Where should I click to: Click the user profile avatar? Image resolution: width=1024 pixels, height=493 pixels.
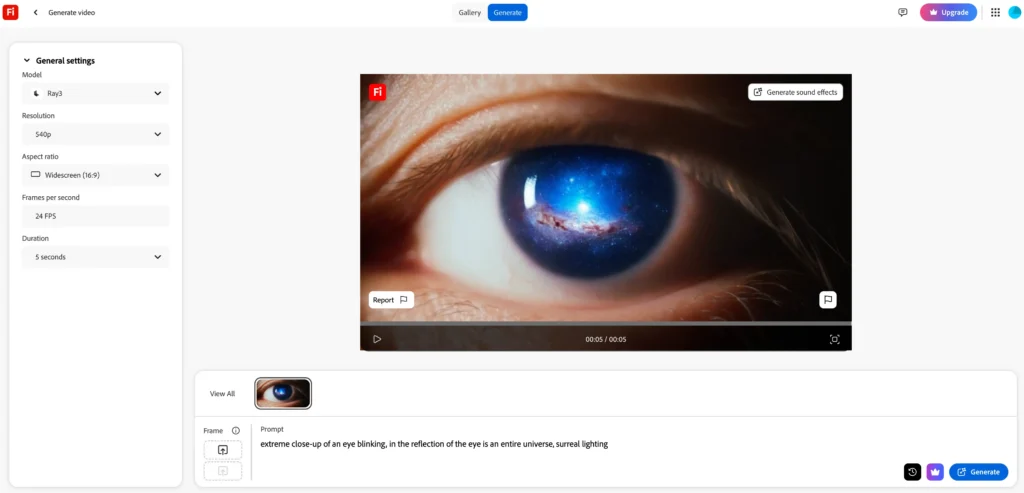(x=1014, y=12)
